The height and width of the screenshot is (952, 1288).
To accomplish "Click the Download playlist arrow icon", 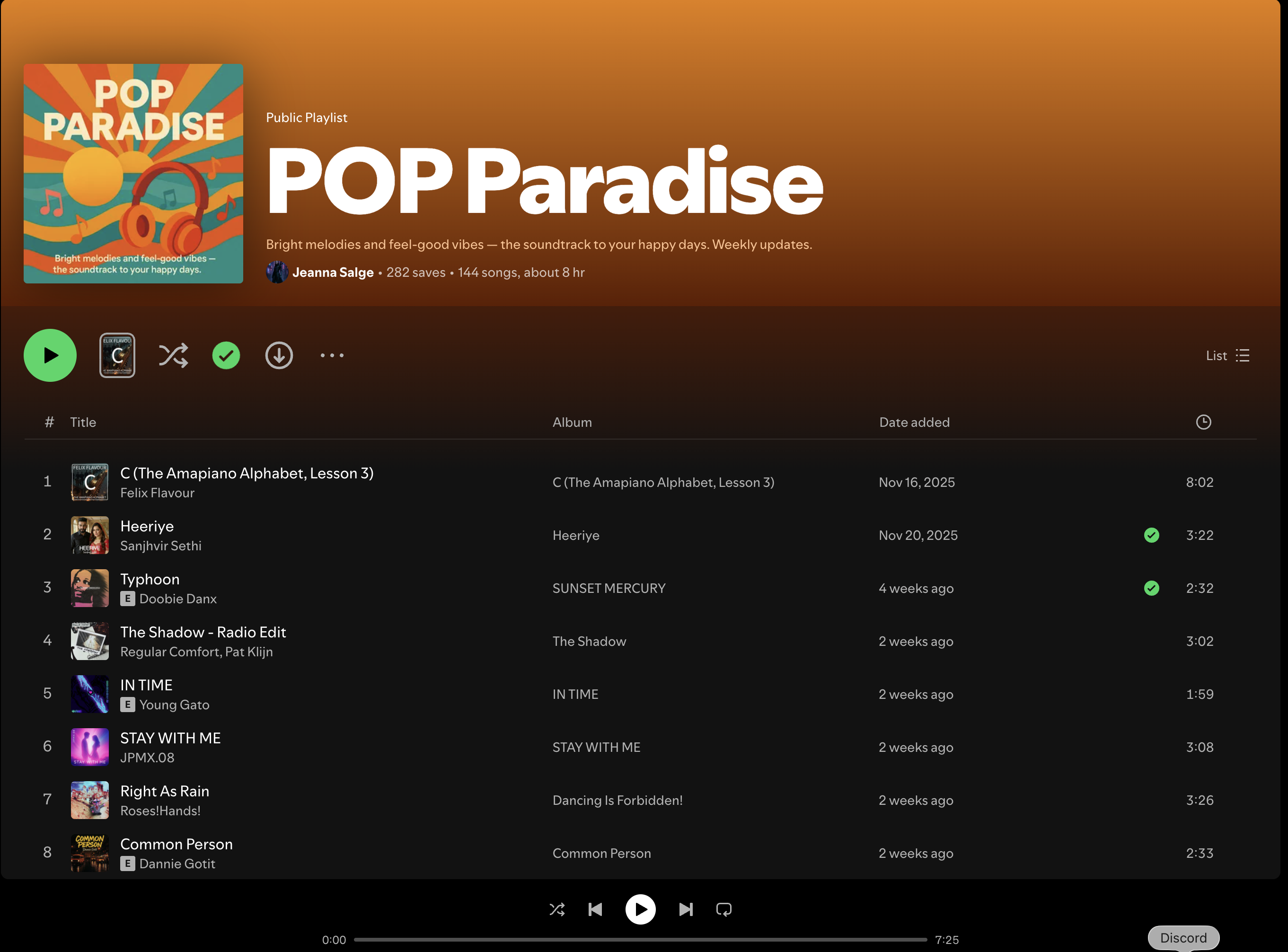I will pos(279,355).
